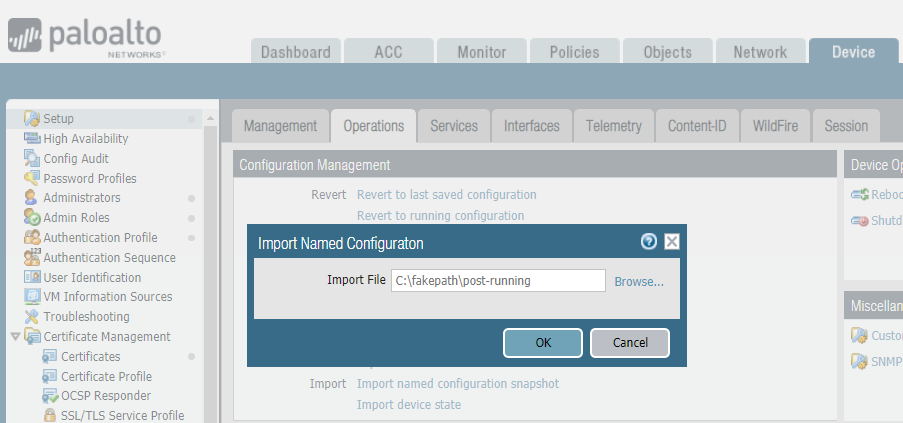
Task: Close the Import Named Configuration dialog
Action: tap(672, 241)
